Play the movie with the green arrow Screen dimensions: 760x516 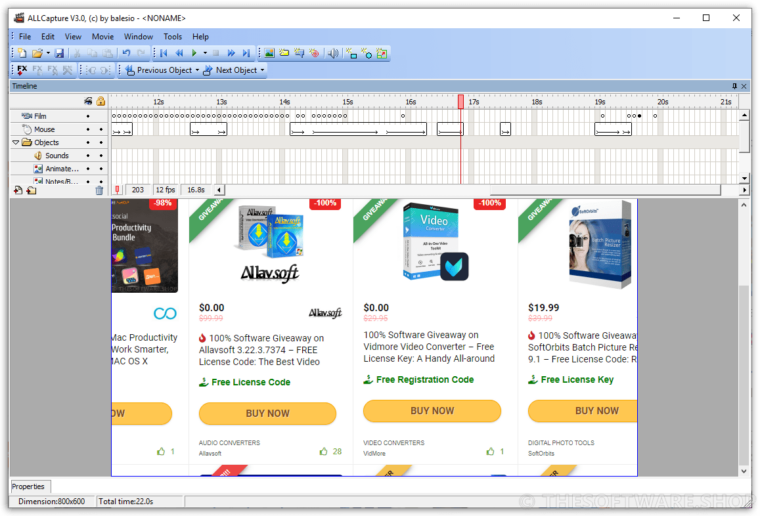point(194,53)
